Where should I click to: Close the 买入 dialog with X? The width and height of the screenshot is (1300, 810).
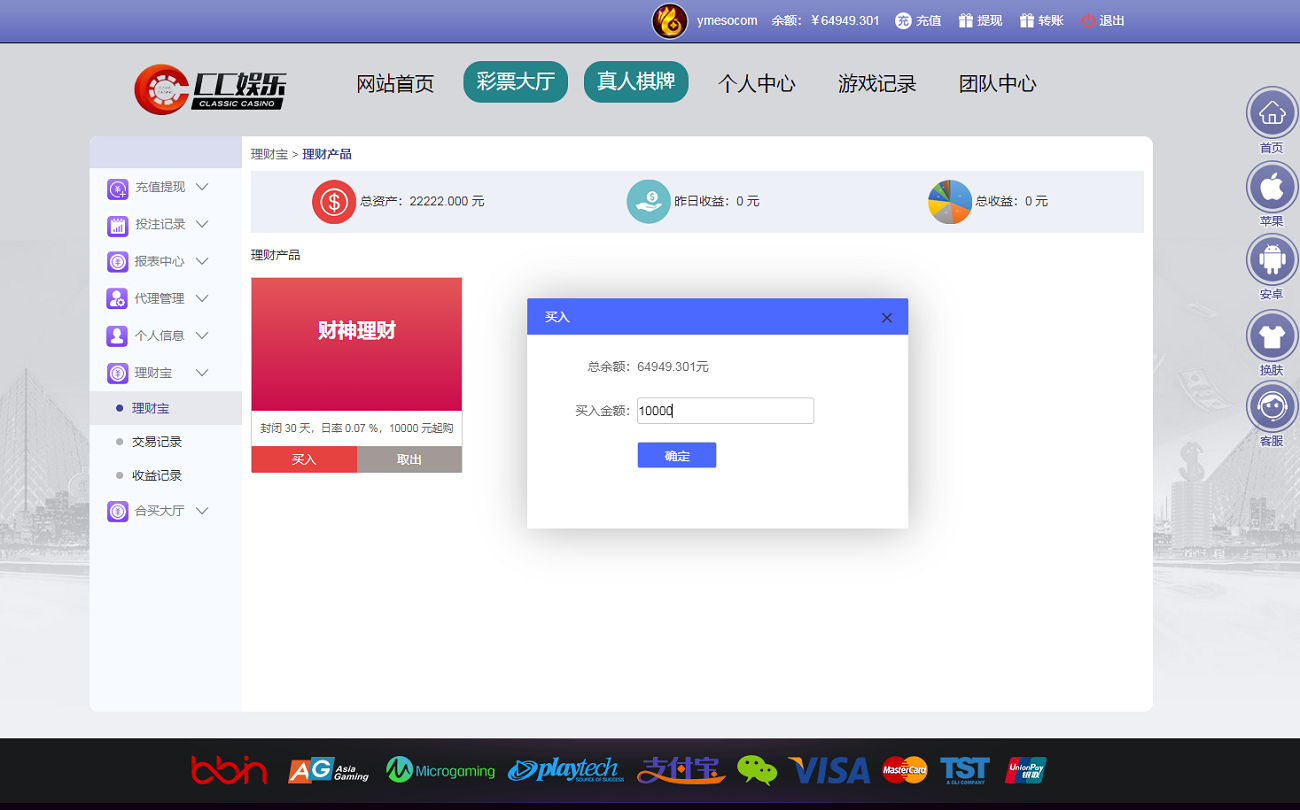tap(887, 318)
